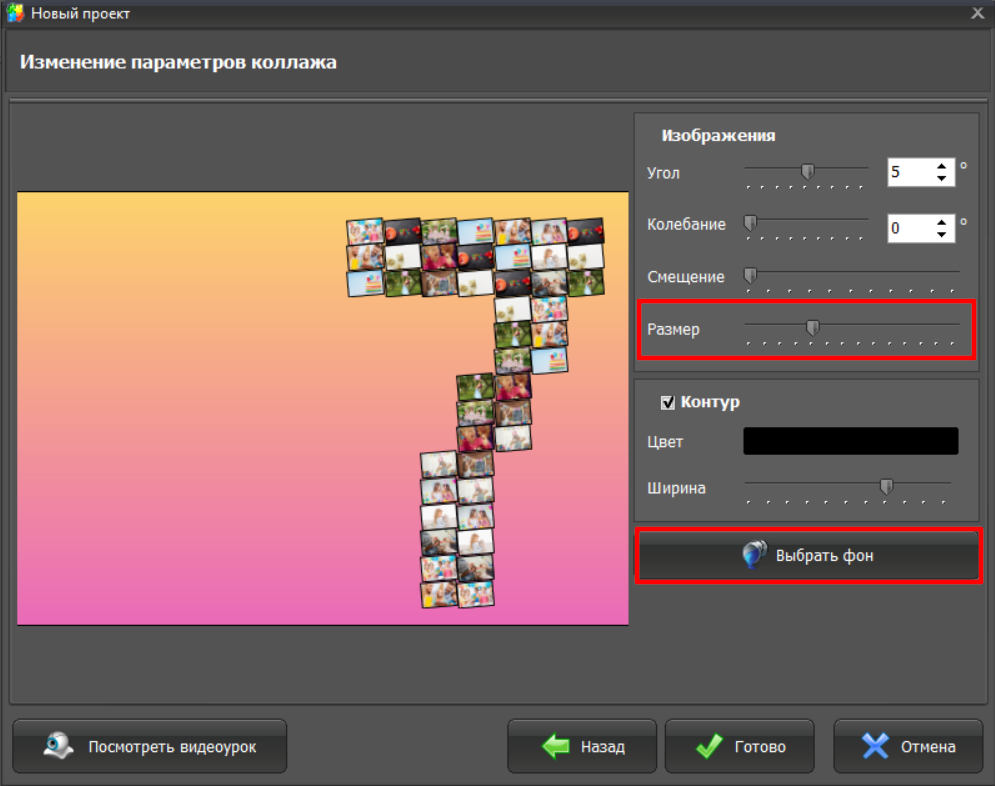Viewport: 995px width, 786px height.
Task: Click the balloon icon on Выбрать фон
Action: coord(754,555)
